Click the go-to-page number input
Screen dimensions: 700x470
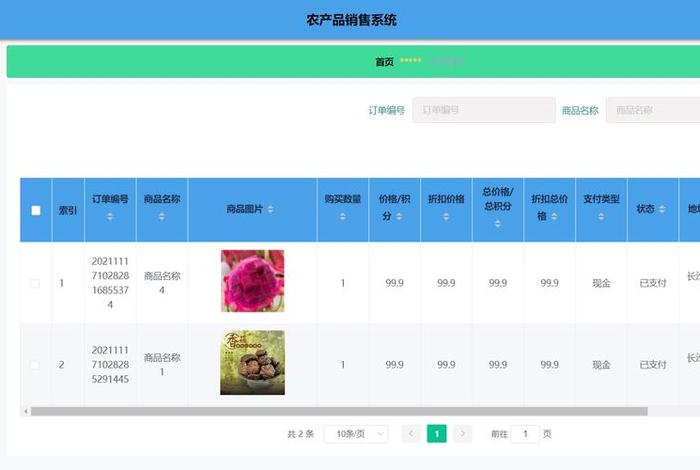(x=525, y=434)
